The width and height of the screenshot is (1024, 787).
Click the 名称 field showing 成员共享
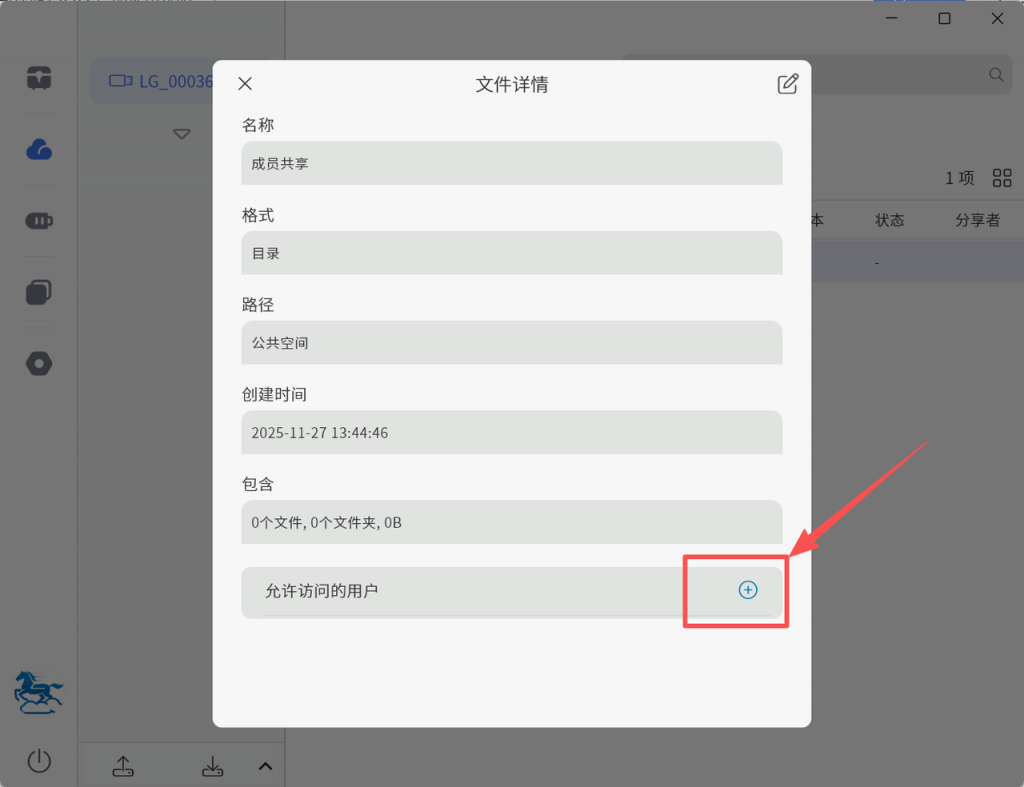pos(511,163)
